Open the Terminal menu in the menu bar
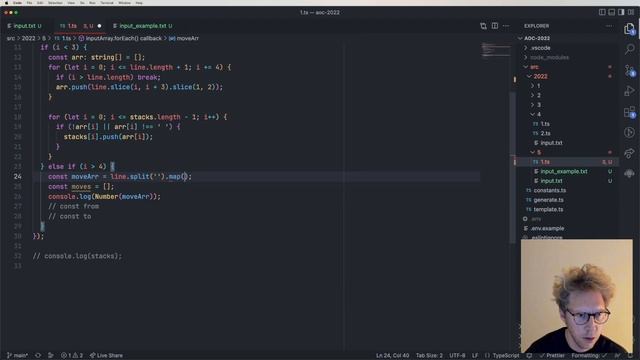640x360 pixels. point(107,3)
